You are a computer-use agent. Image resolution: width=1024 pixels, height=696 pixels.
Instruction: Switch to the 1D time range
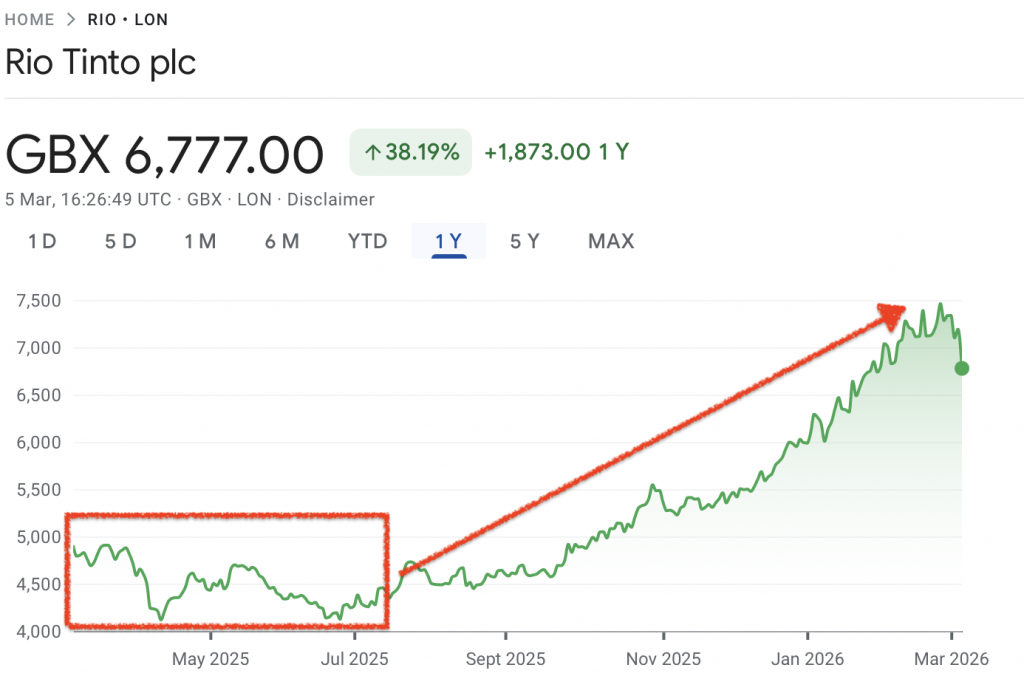42,241
